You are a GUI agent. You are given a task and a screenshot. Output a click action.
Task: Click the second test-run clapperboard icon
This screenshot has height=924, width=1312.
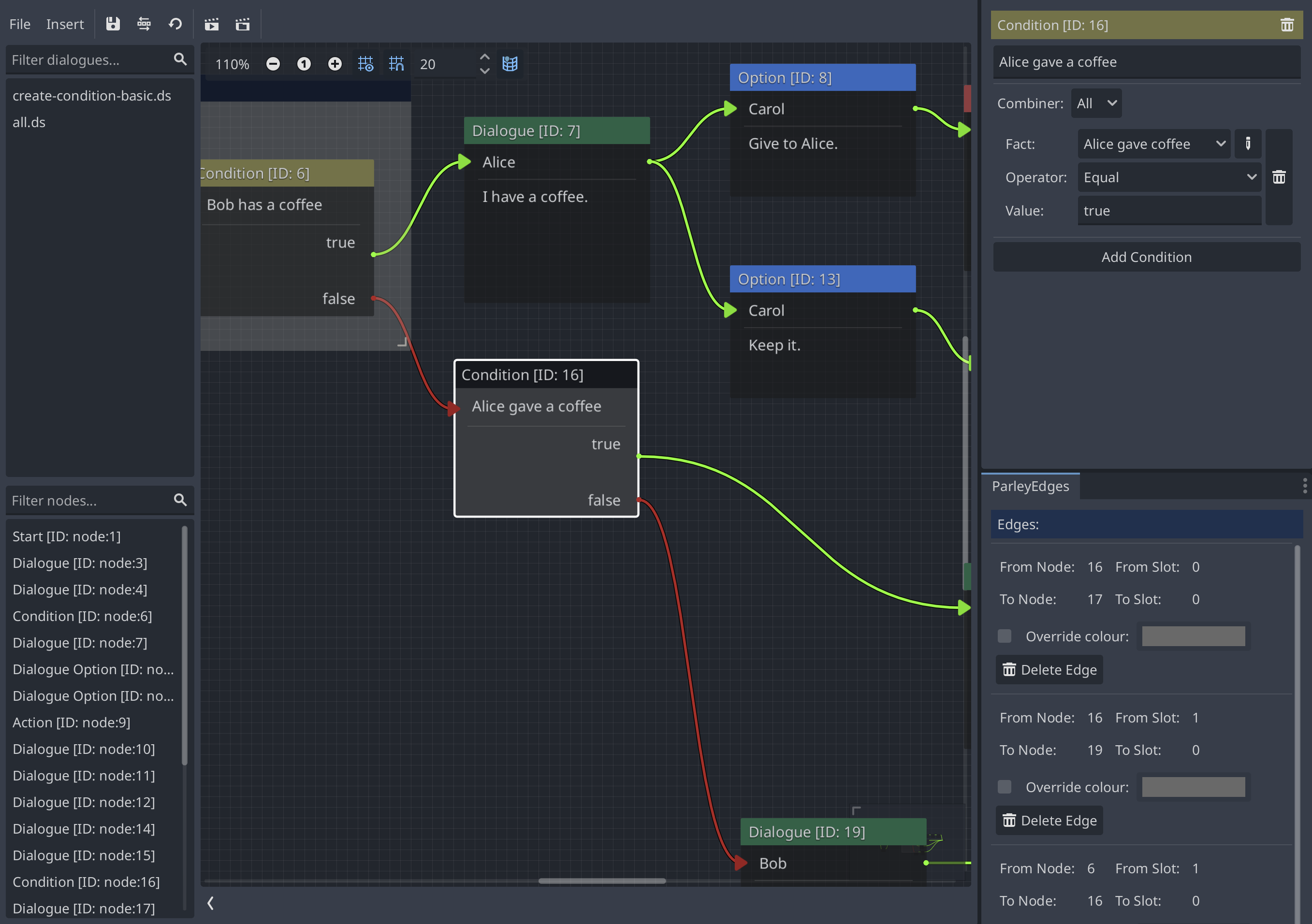(242, 24)
